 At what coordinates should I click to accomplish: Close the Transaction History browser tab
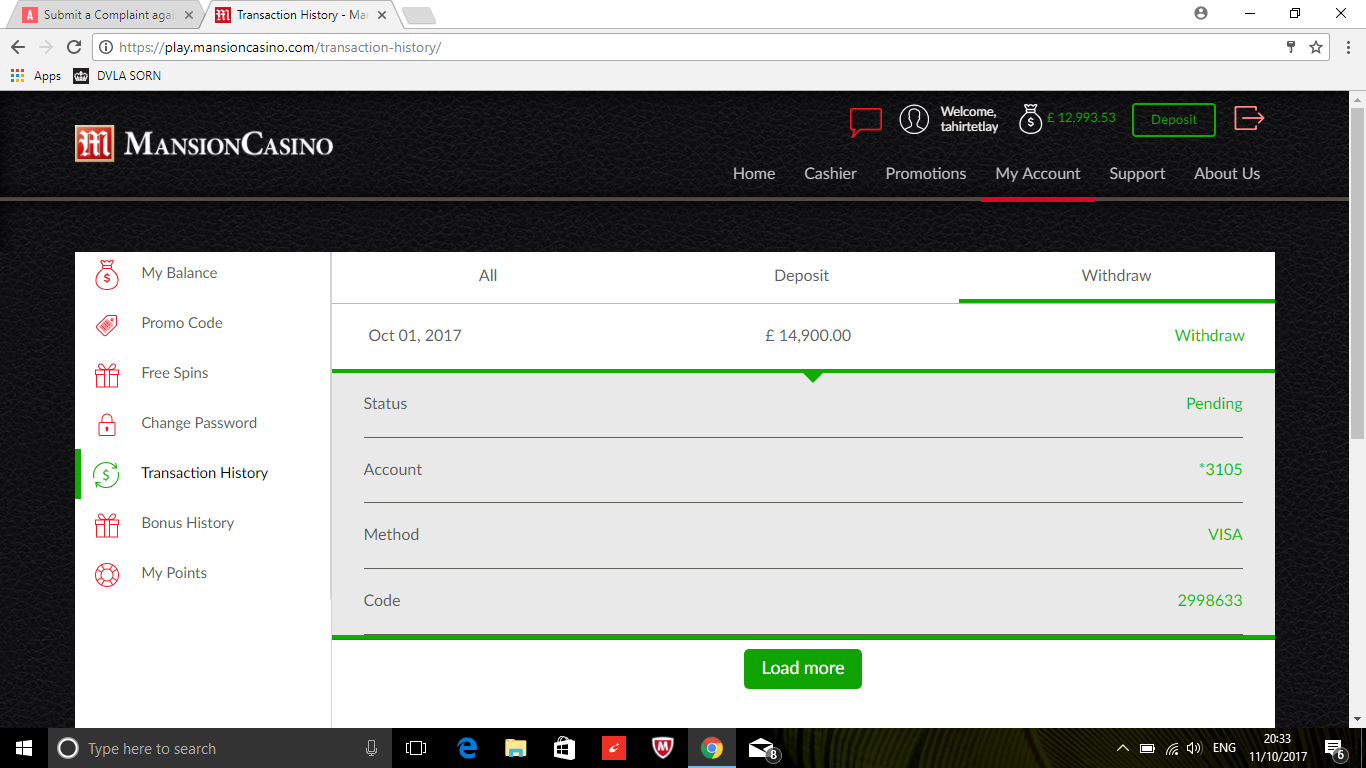(381, 15)
